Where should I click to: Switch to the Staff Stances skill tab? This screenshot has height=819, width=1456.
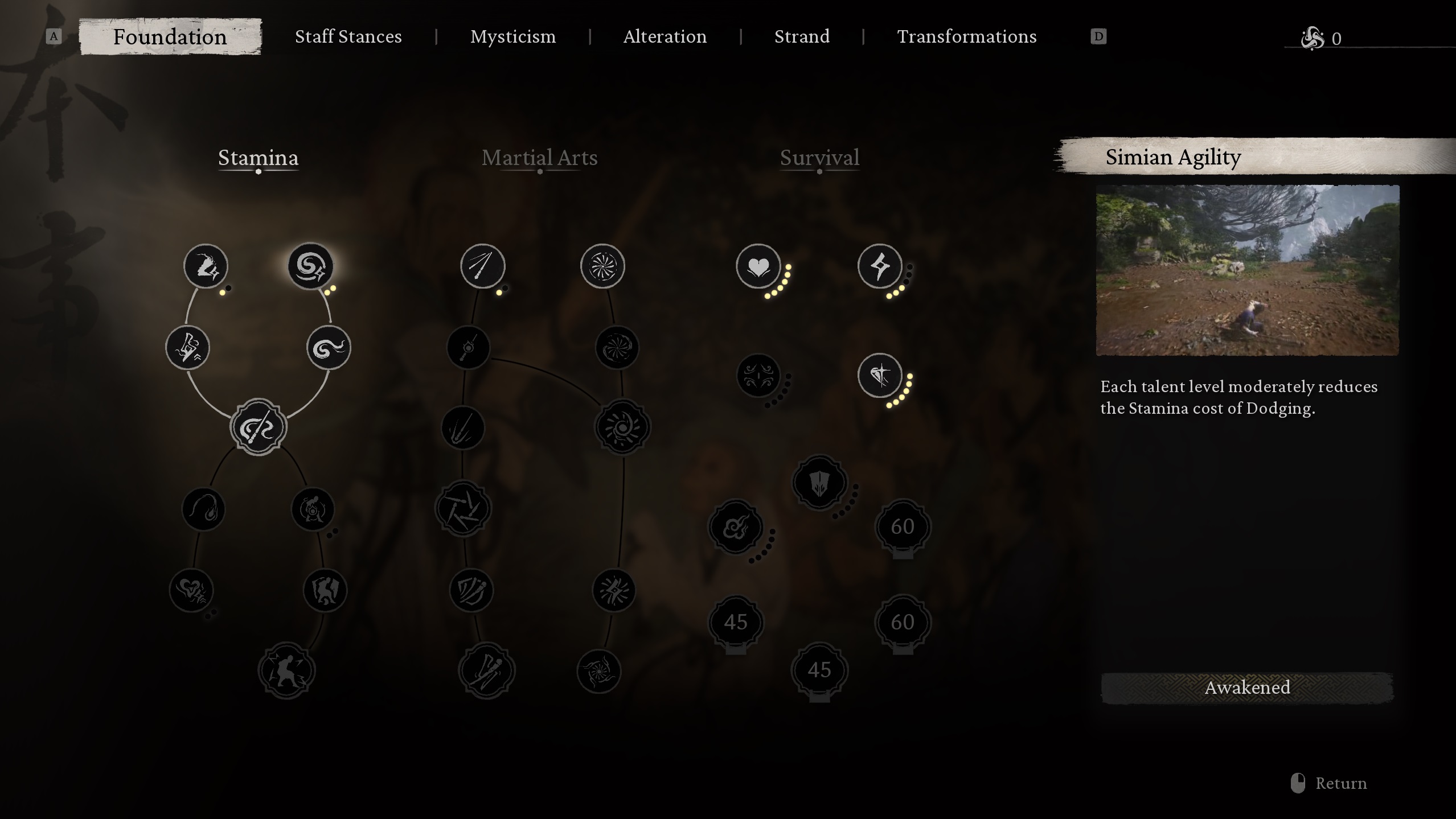(x=348, y=36)
